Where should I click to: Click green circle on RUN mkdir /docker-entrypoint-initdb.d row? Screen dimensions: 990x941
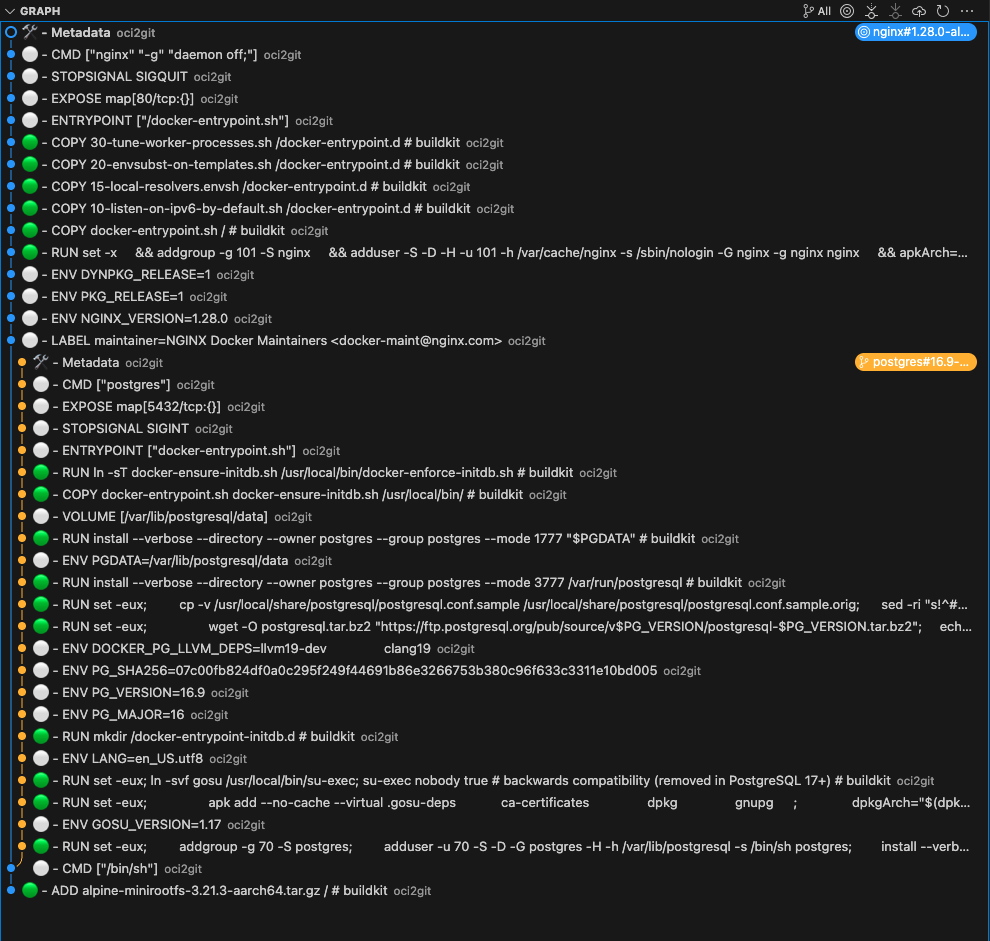pos(41,736)
